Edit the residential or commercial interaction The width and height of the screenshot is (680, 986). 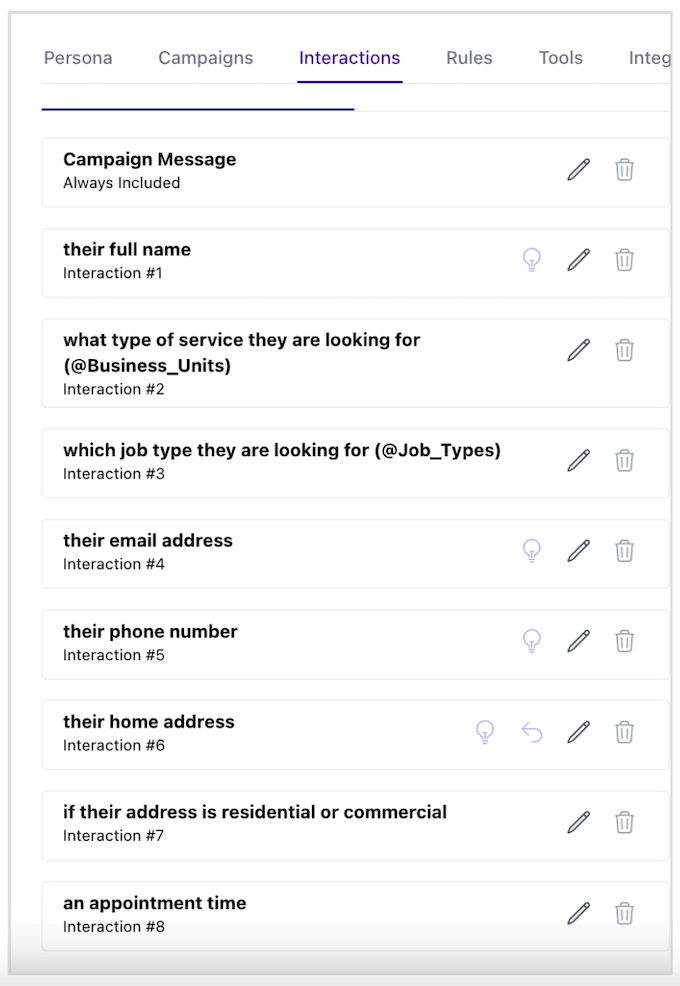[x=578, y=822]
